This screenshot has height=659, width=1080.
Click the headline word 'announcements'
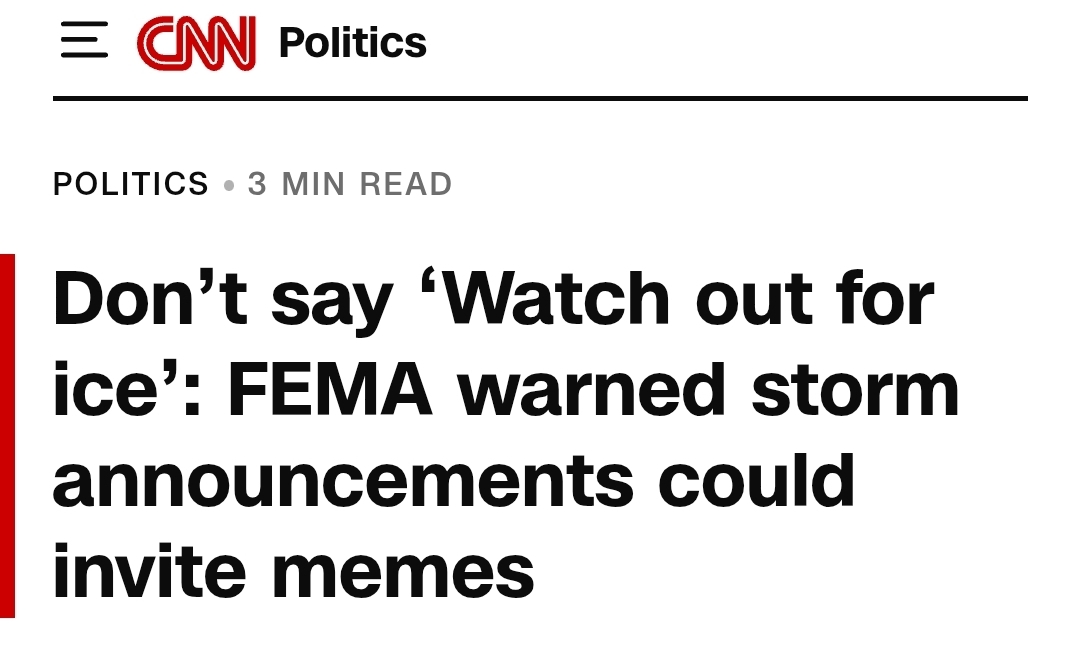342,481
